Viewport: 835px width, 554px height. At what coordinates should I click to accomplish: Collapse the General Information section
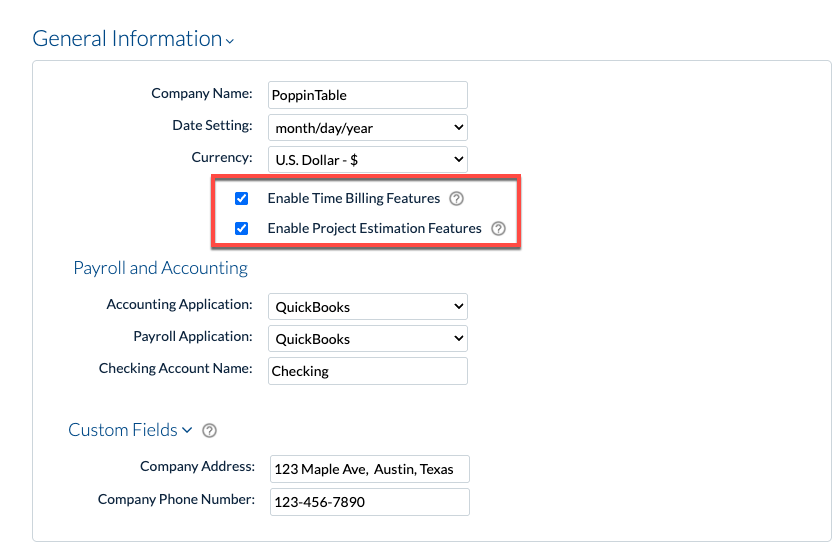(x=133, y=39)
